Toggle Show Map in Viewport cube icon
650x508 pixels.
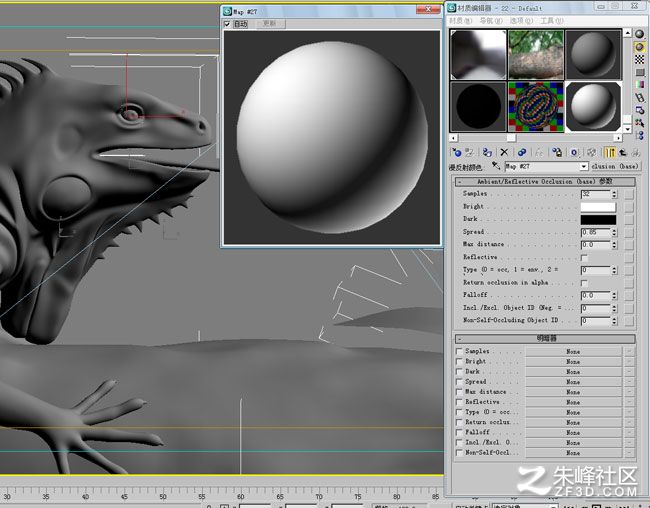592,152
